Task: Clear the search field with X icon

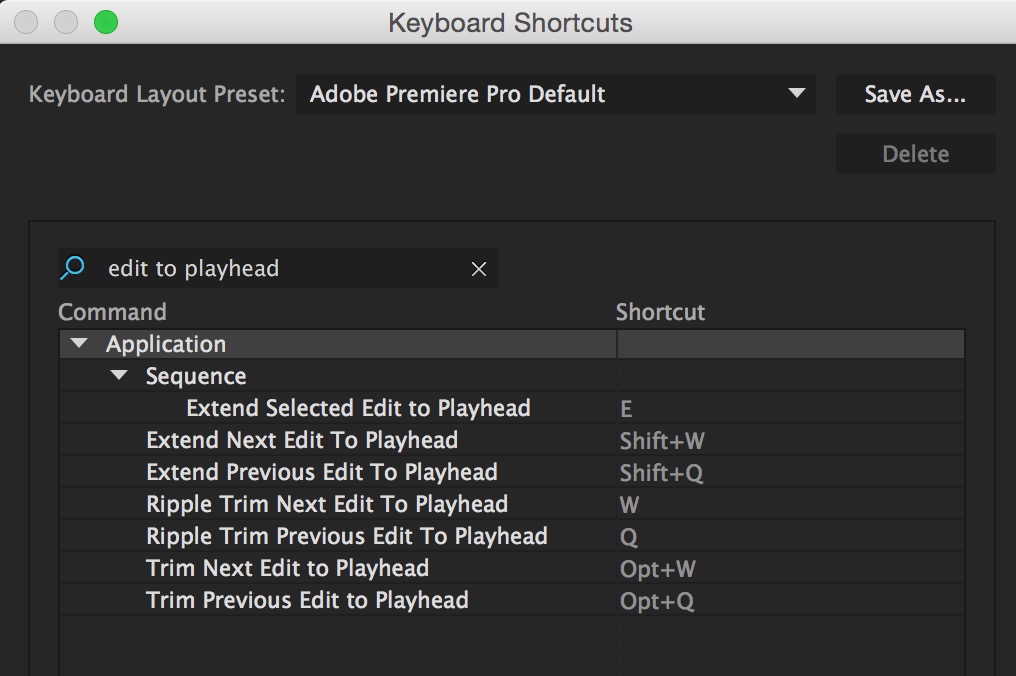Action: [x=479, y=269]
